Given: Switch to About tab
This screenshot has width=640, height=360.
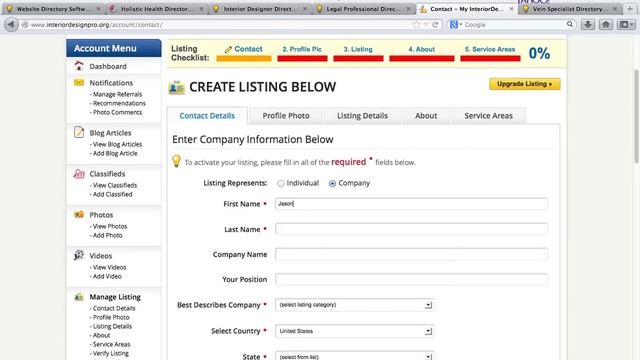Looking at the screenshot, I should (x=426, y=116).
